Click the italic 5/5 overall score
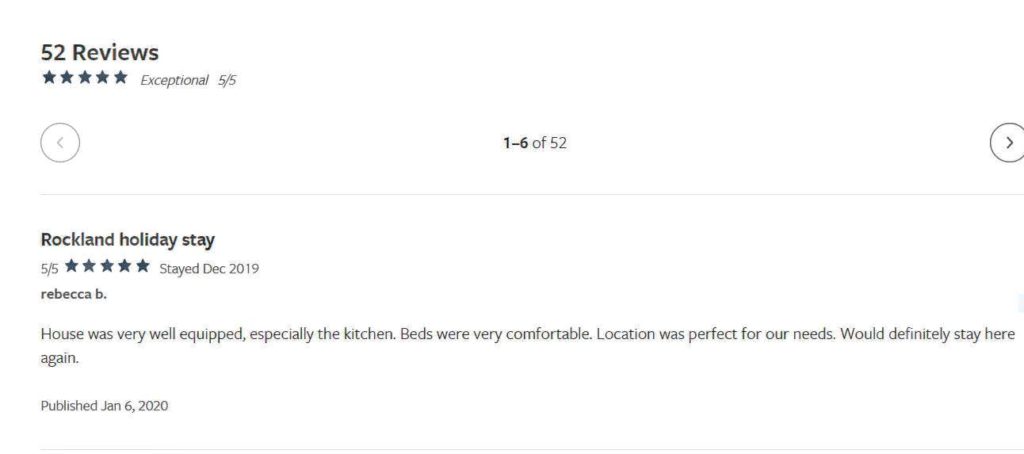 click(227, 80)
